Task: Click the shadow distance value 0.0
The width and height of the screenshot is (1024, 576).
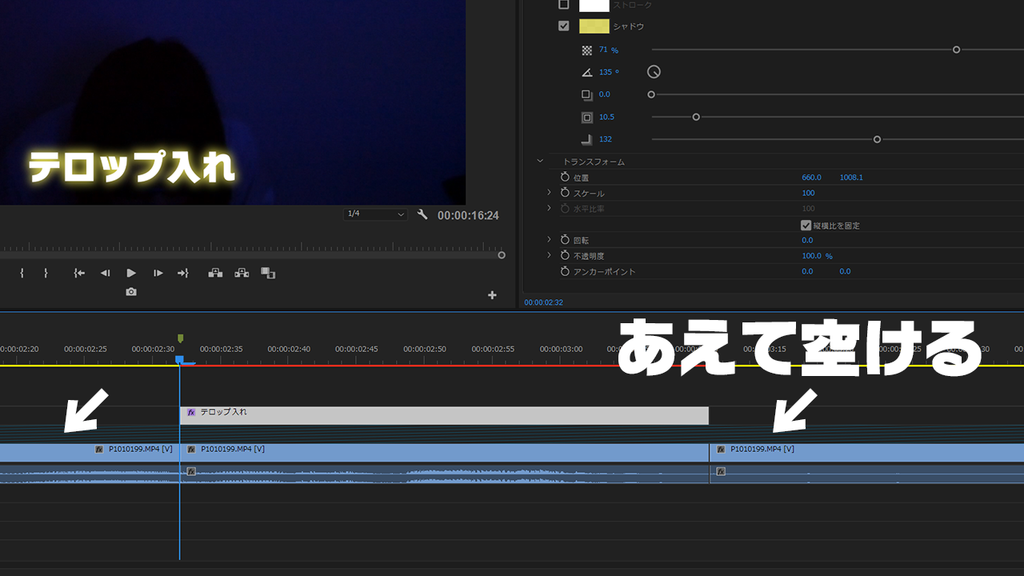Action: click(605, 95)
